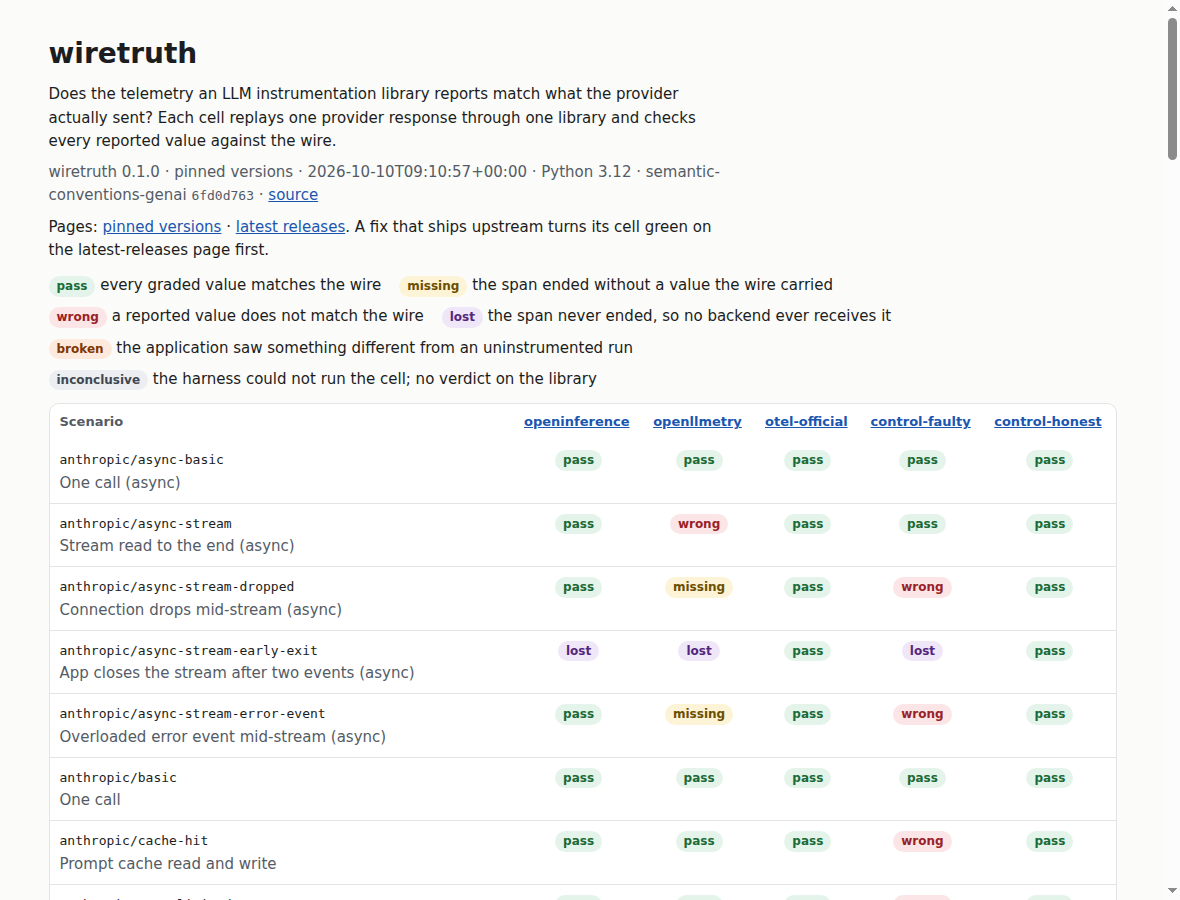
Task: Click the 'Prompt cache read and write' description
Action: [168, 864]
